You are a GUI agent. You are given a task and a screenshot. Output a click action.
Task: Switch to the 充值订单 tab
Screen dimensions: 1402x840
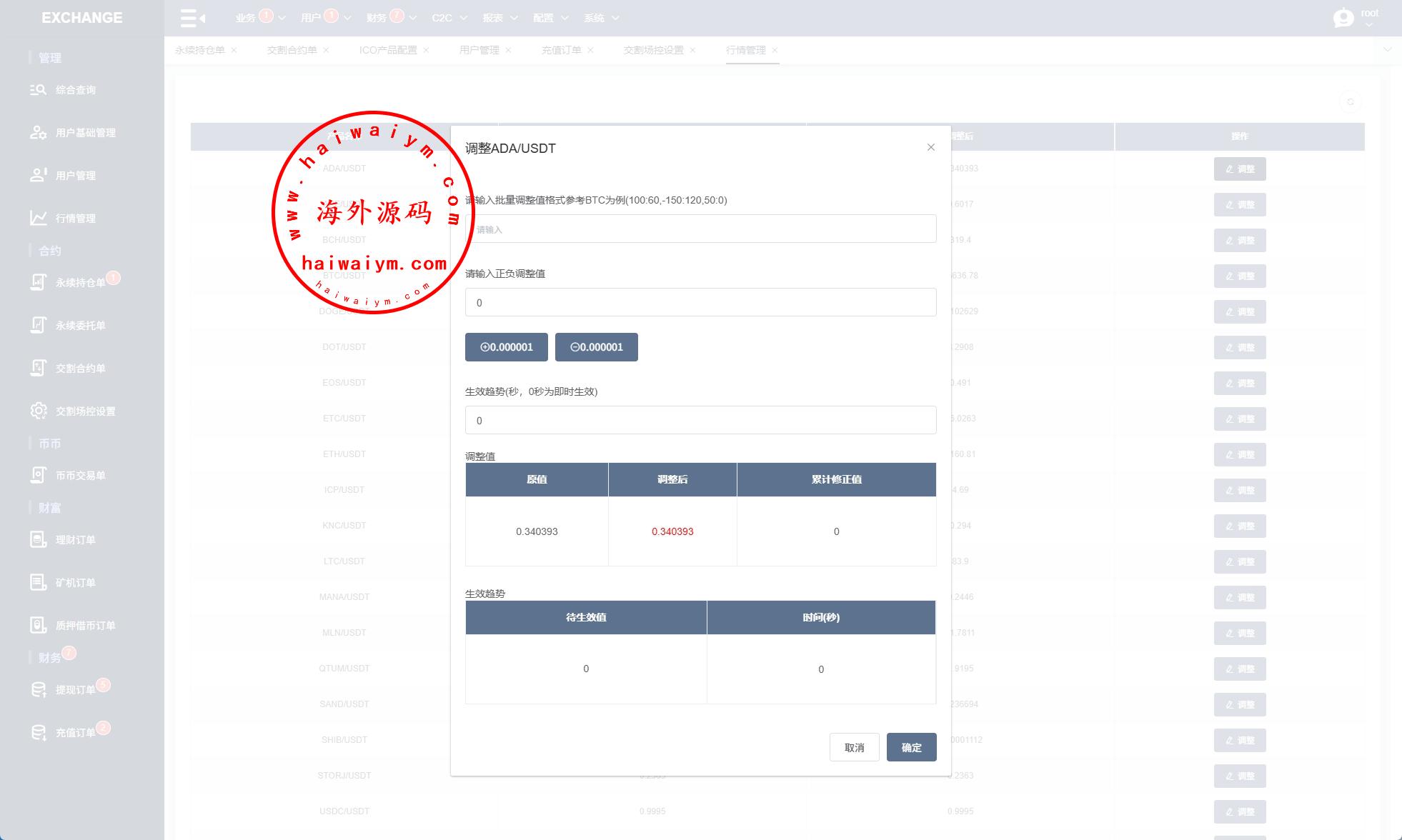[x=561, y=50]
